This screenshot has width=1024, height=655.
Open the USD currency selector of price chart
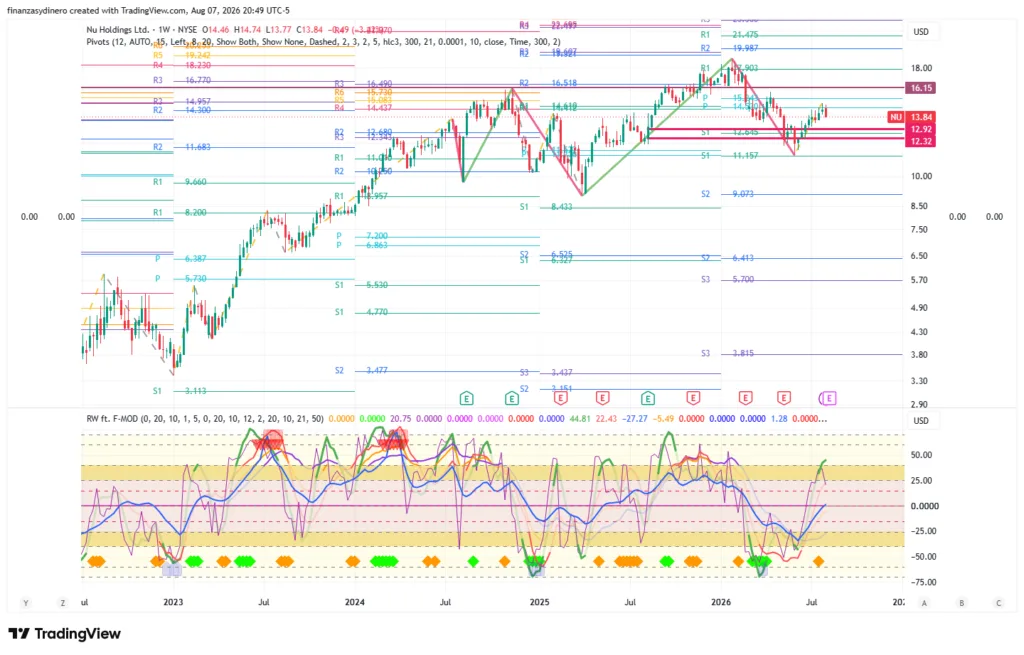tap(921, 31)
